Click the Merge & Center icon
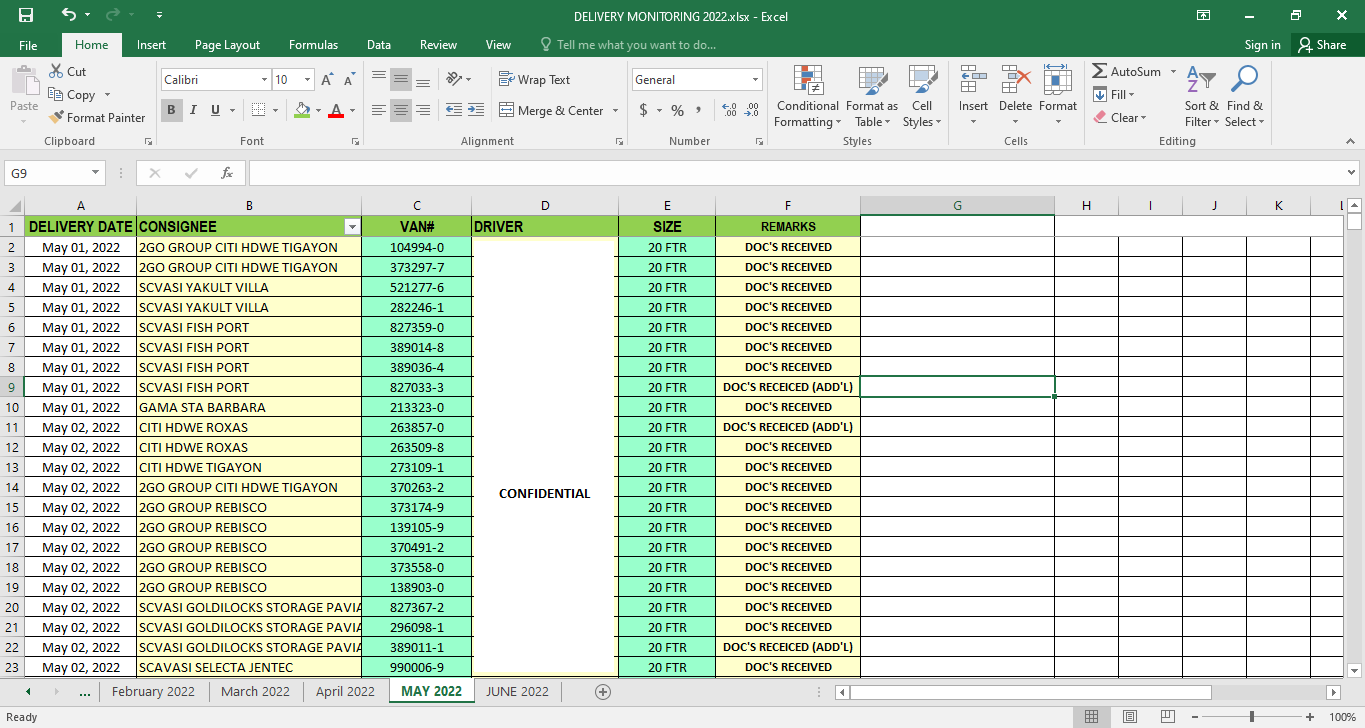 506,110
